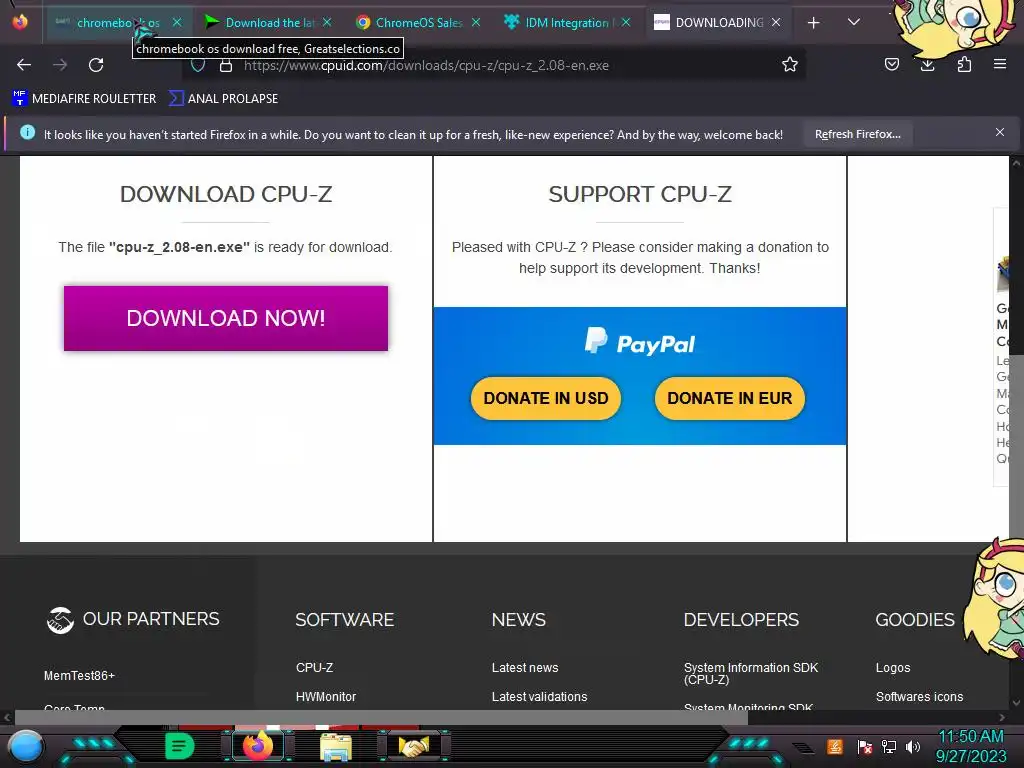Open the Logos goodies link

pyautogui.click(x=893, y=667)
